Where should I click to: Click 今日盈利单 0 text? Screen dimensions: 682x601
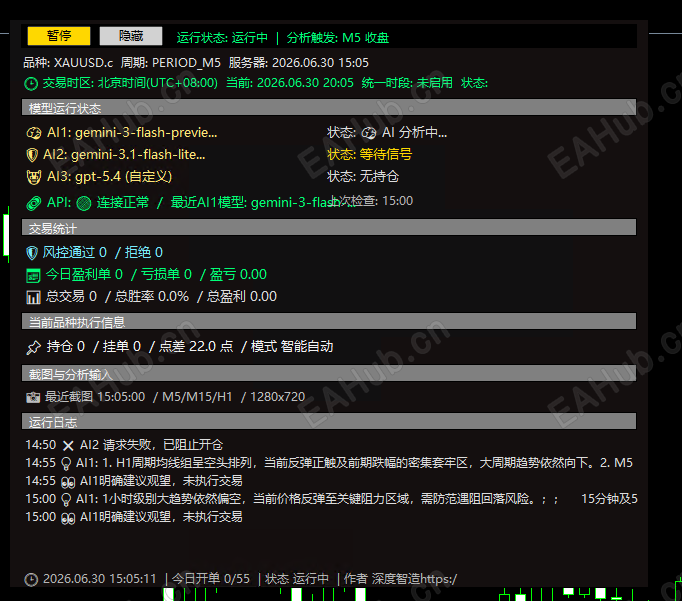(84, 275)
